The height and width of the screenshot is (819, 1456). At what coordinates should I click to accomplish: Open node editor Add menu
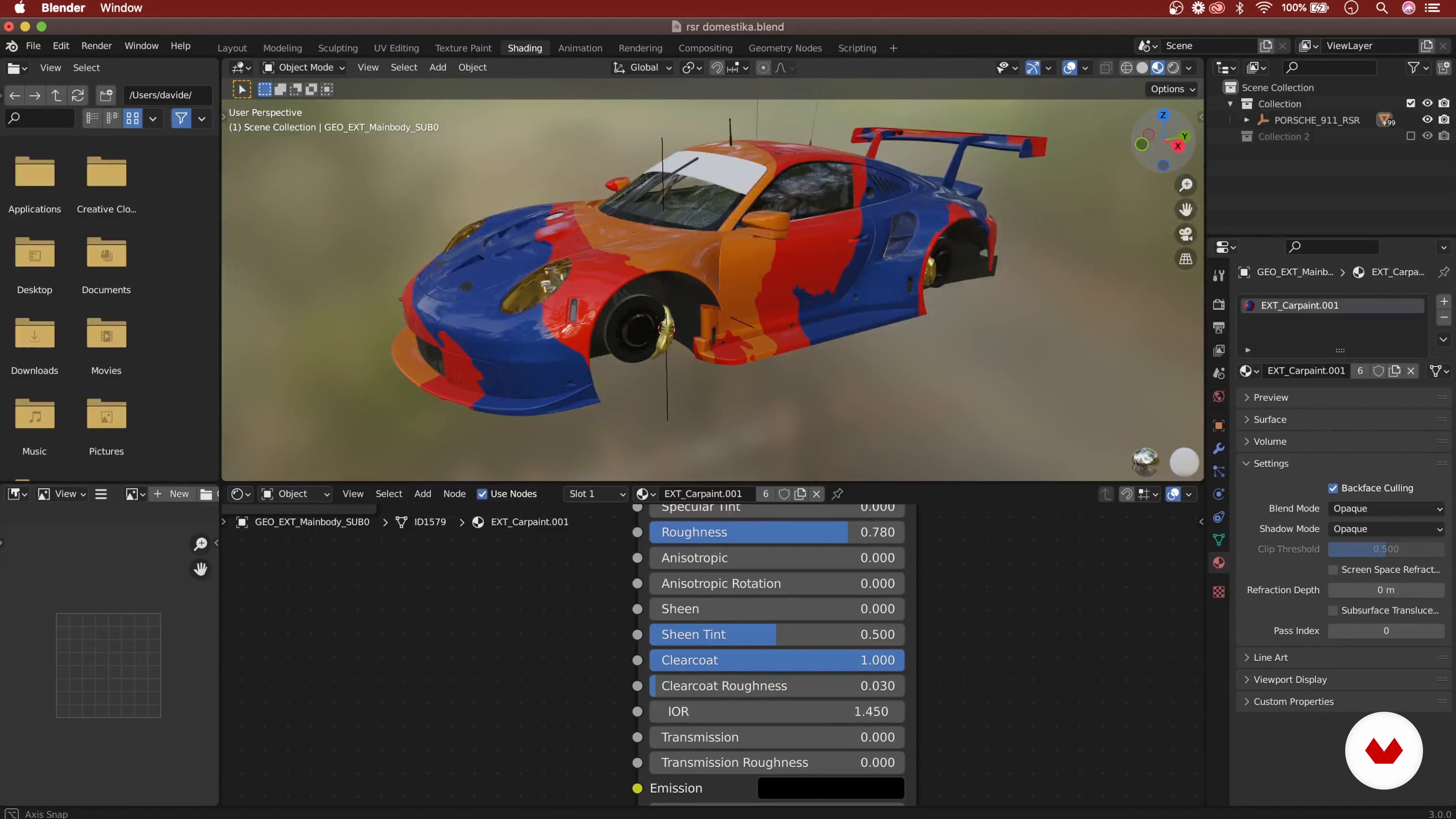(422, 494)
